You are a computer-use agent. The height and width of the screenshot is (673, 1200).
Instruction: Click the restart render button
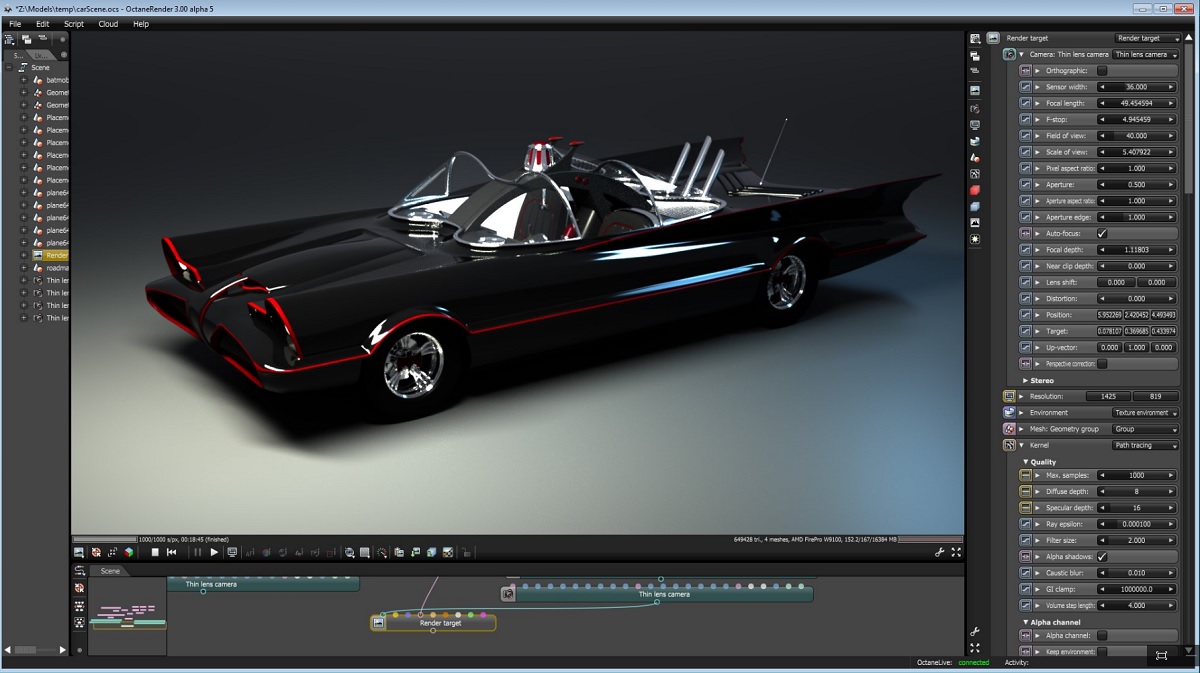[171, 552]
